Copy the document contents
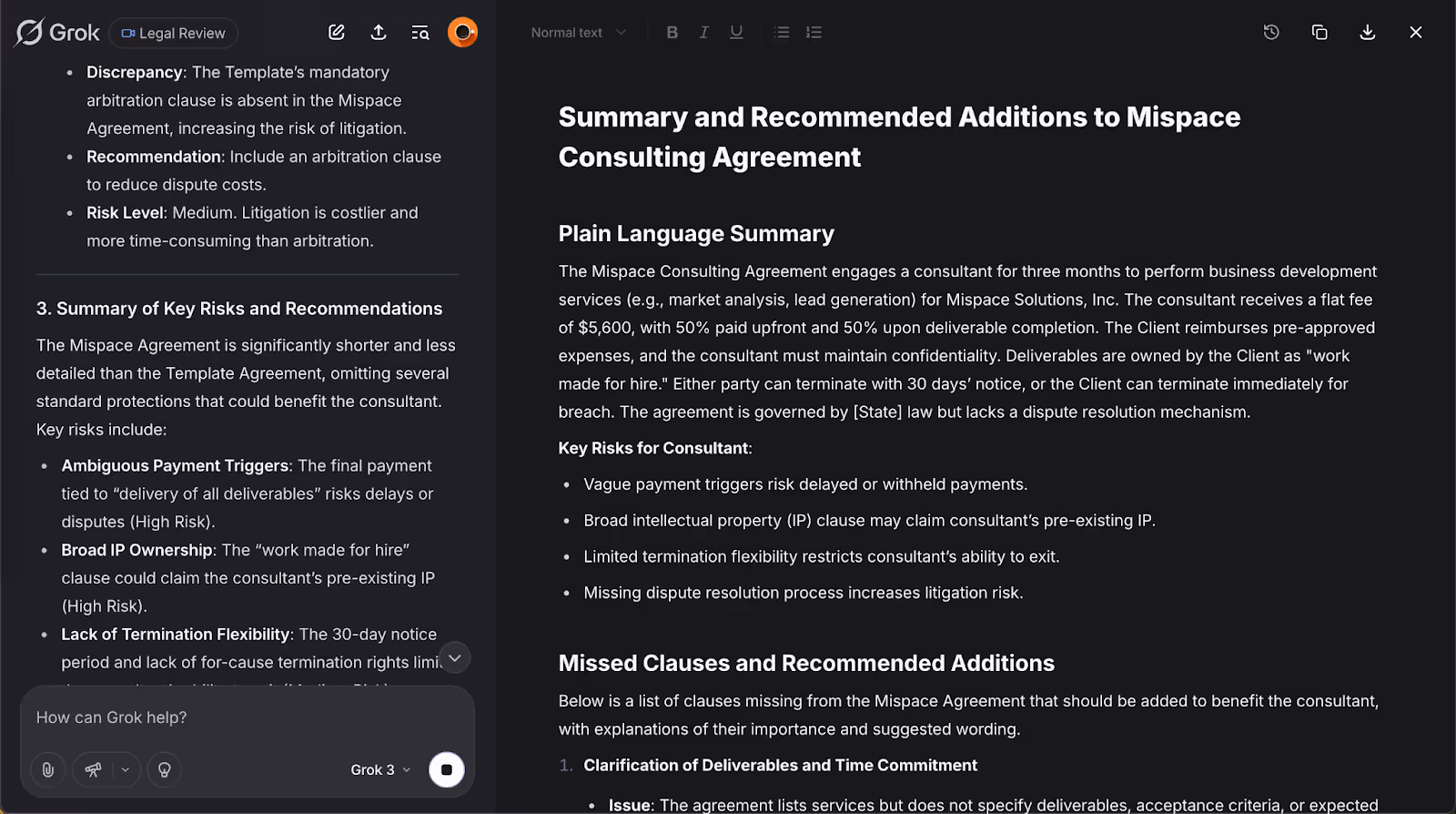 pyautogui.click(x=1319, y=33)
